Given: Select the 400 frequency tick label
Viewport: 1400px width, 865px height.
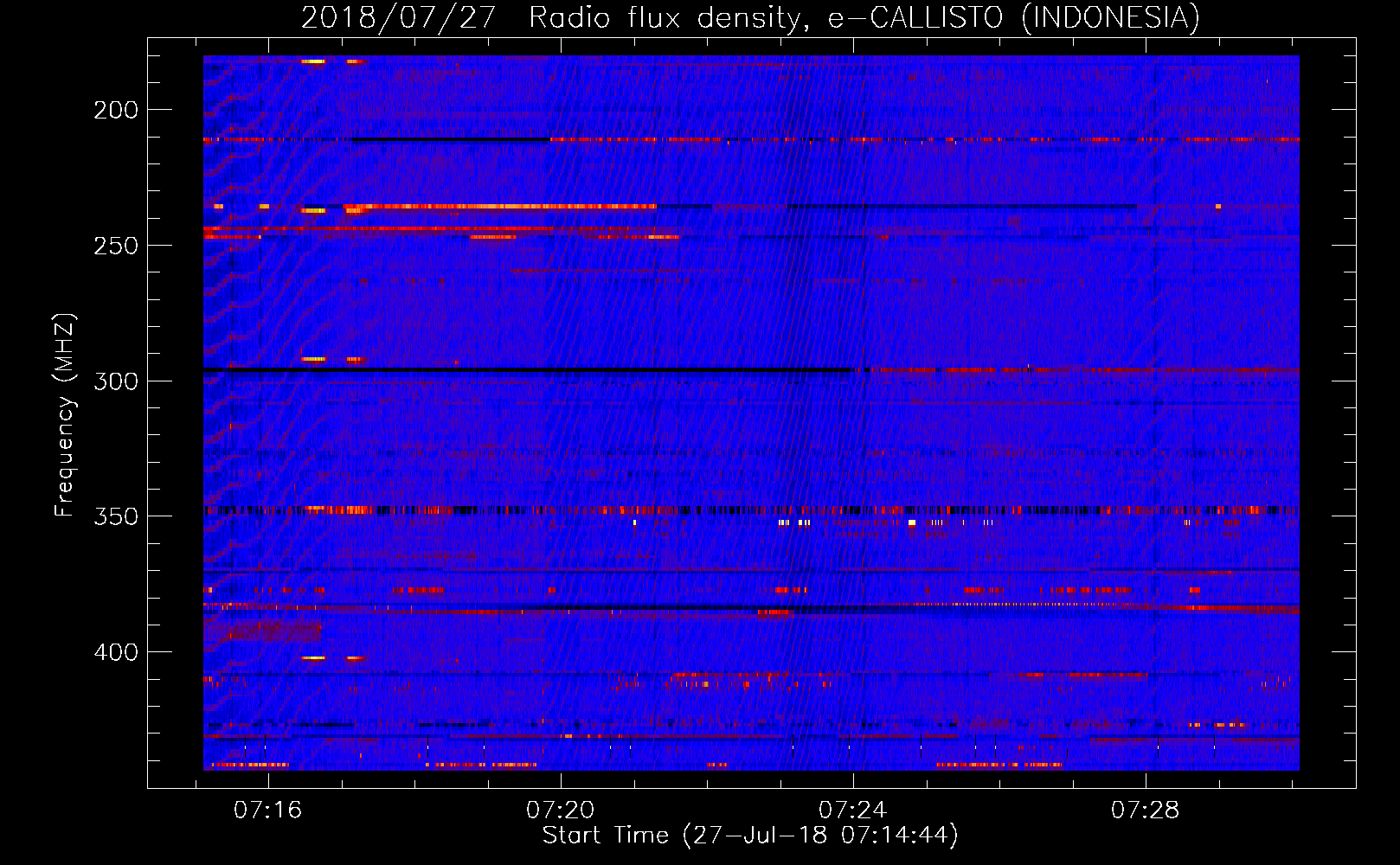Looking at the screenshot, I should [x=116, y=652].
